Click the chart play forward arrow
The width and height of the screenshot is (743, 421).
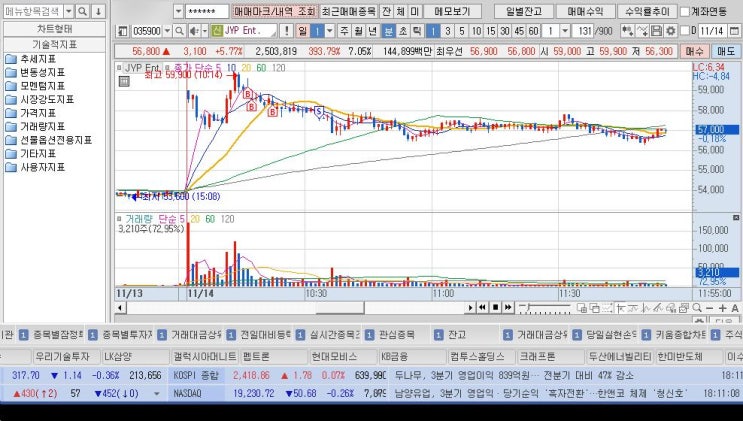pos(470,308)
